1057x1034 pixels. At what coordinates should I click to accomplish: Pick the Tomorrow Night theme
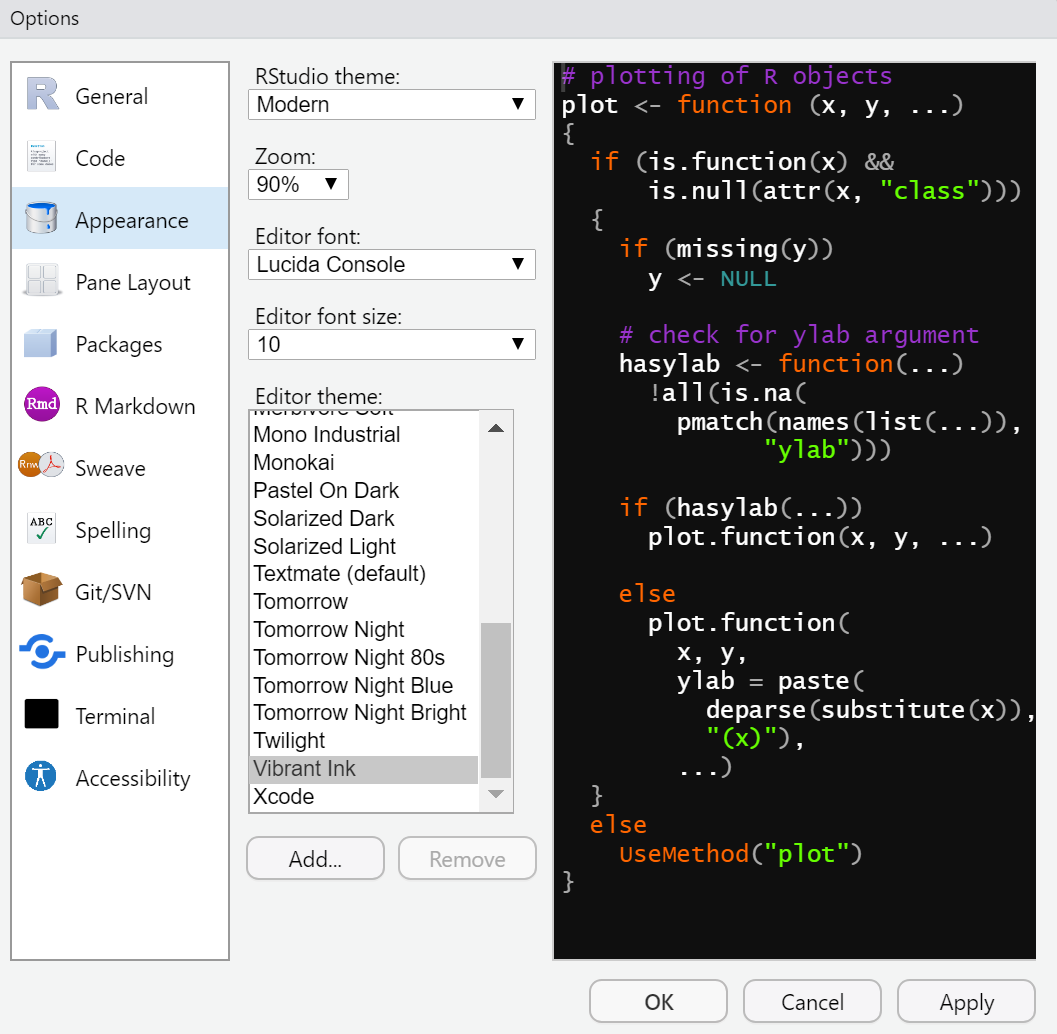coord(364,630)
